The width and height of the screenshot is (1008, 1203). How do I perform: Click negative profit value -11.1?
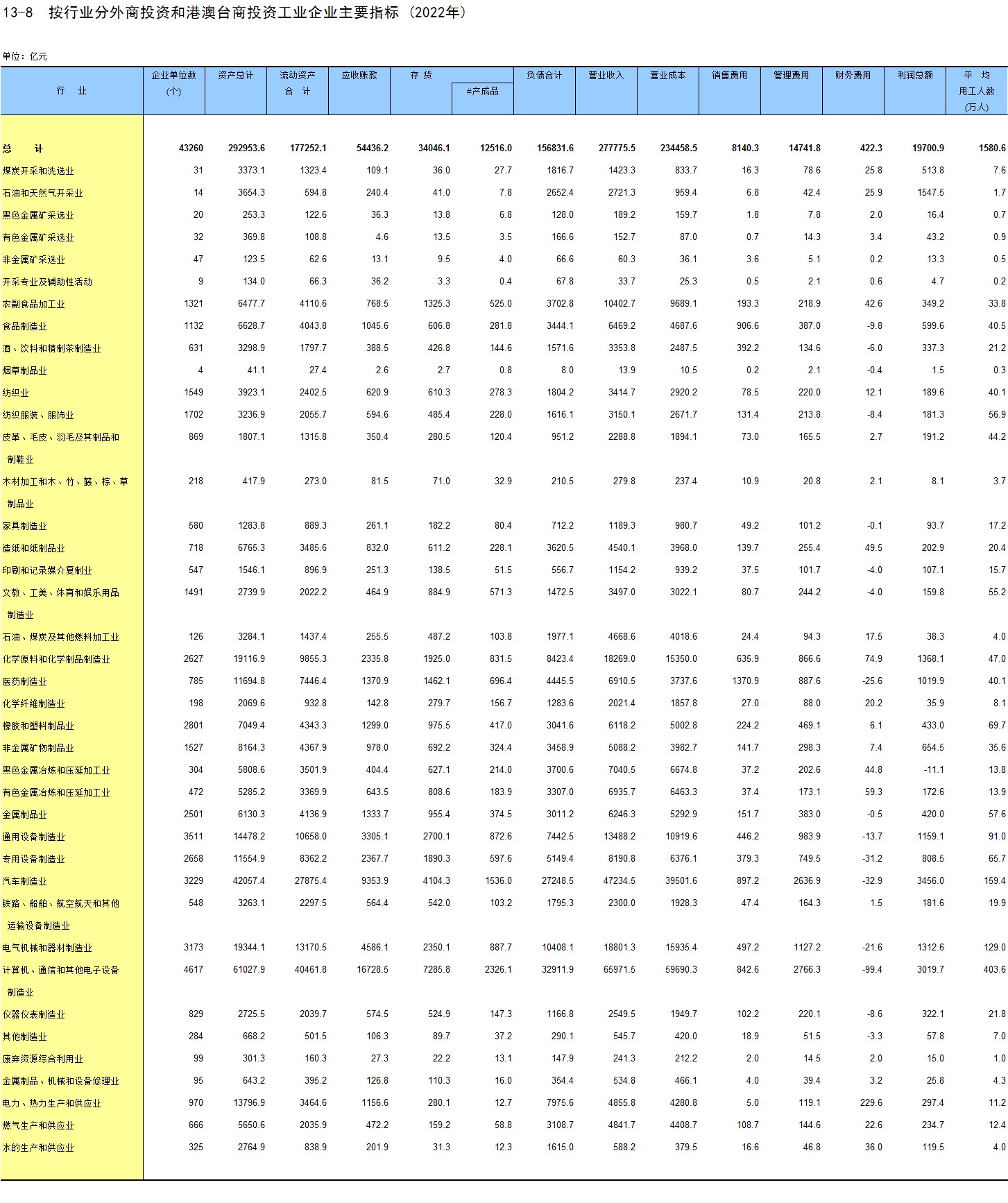933,770
